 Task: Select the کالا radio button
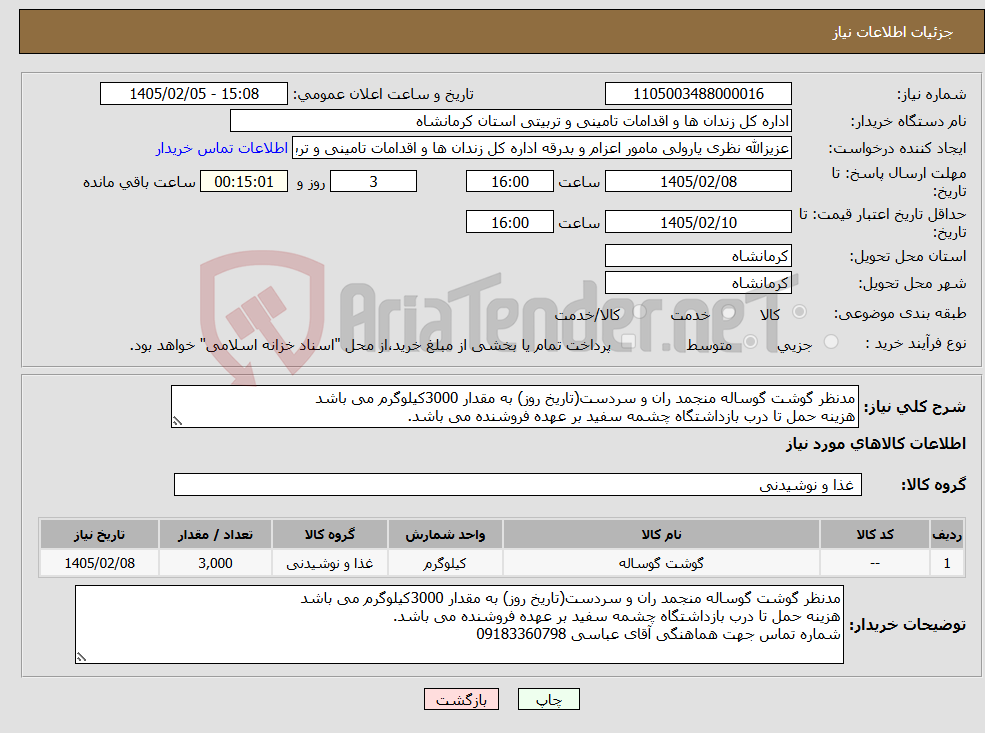(x=800, y=312)
